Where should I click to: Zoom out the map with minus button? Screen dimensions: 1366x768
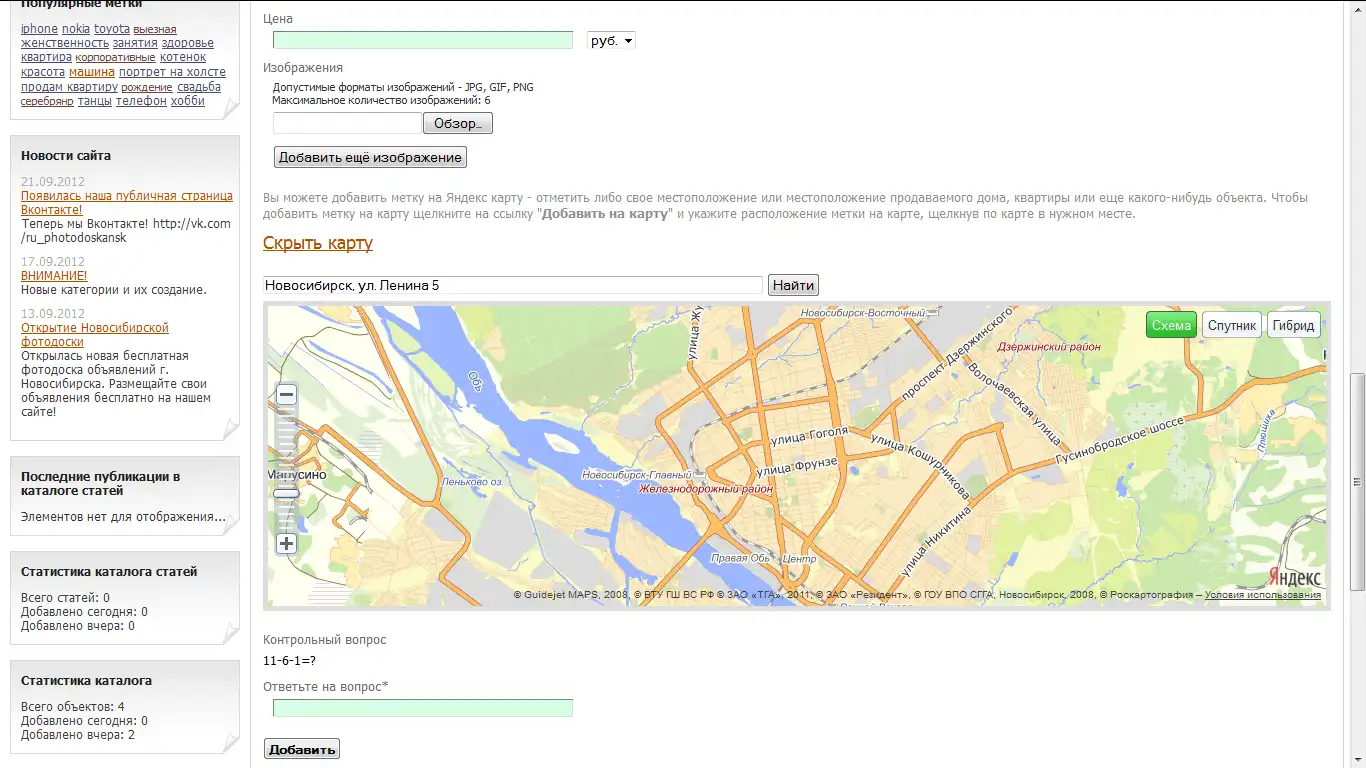(x=287, y=395)
